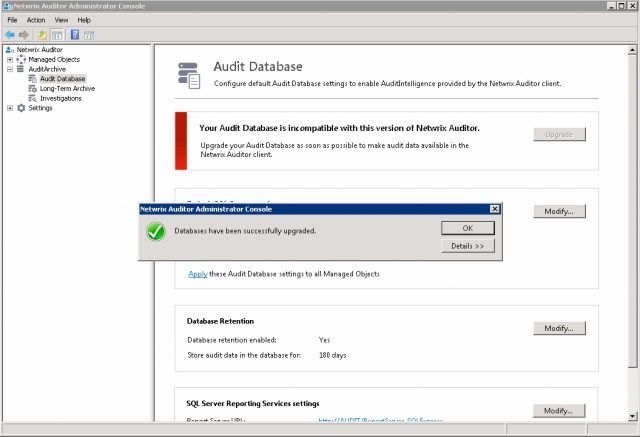Click the incompatible Audit Database warning heading
Image resolution: width=640 pixels, height=437 pixels.
pyautogui.click(x=339, y=128)
